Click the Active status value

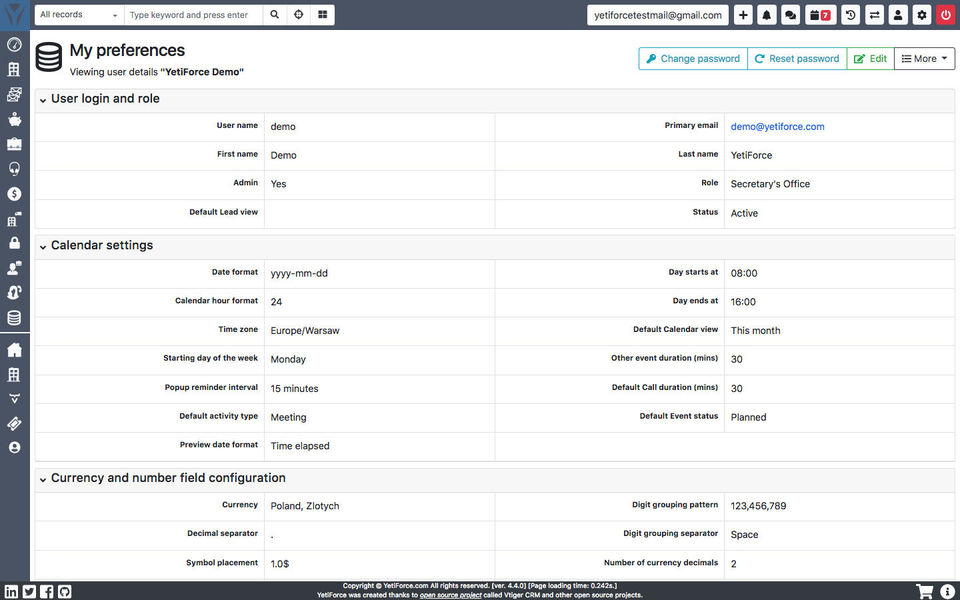[744, 213]
